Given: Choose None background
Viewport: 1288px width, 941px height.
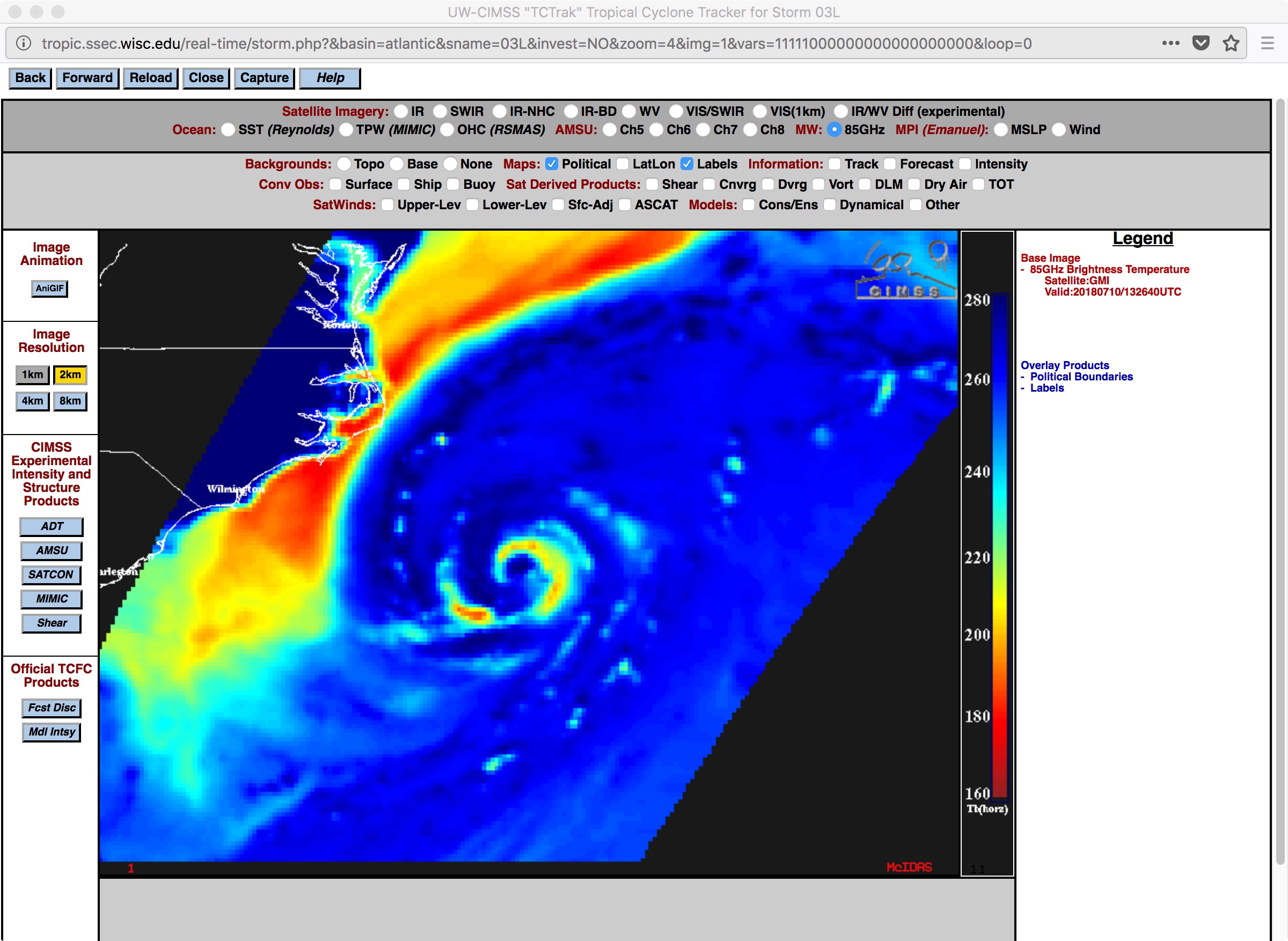Looking at the screenshot, I should (x=450, y=164).
